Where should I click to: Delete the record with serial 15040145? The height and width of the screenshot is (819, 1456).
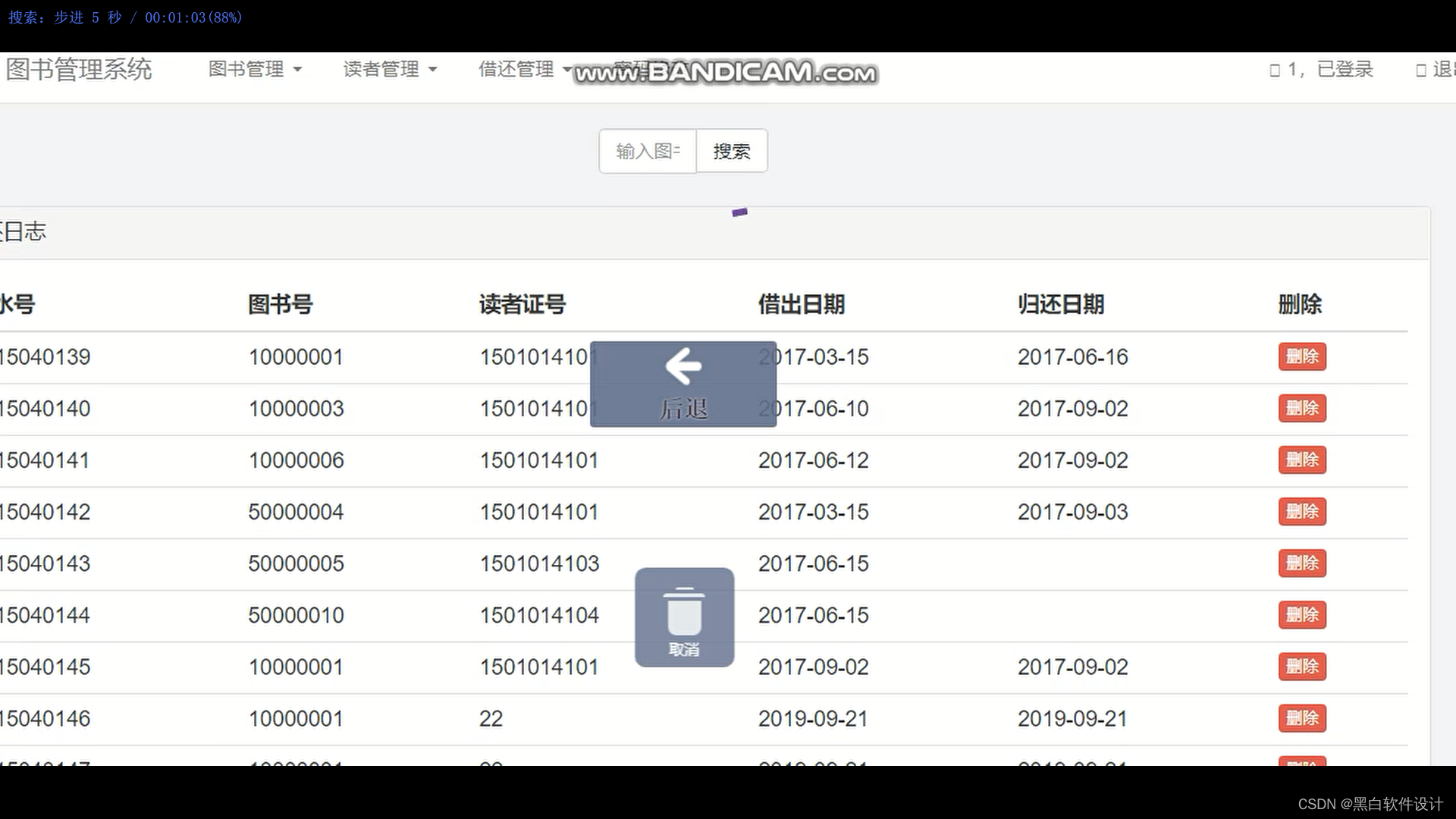1302,667
